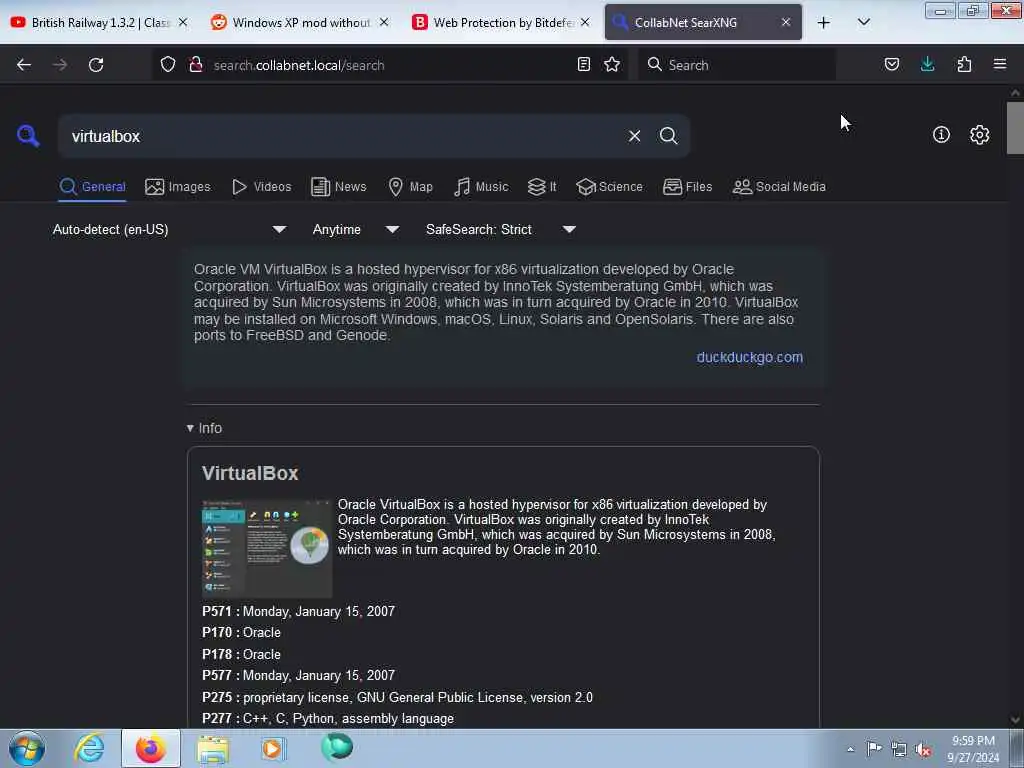1024x768 pixels.
Task: Click the SearXNG logo magnifier
Action: pos(28,136)
